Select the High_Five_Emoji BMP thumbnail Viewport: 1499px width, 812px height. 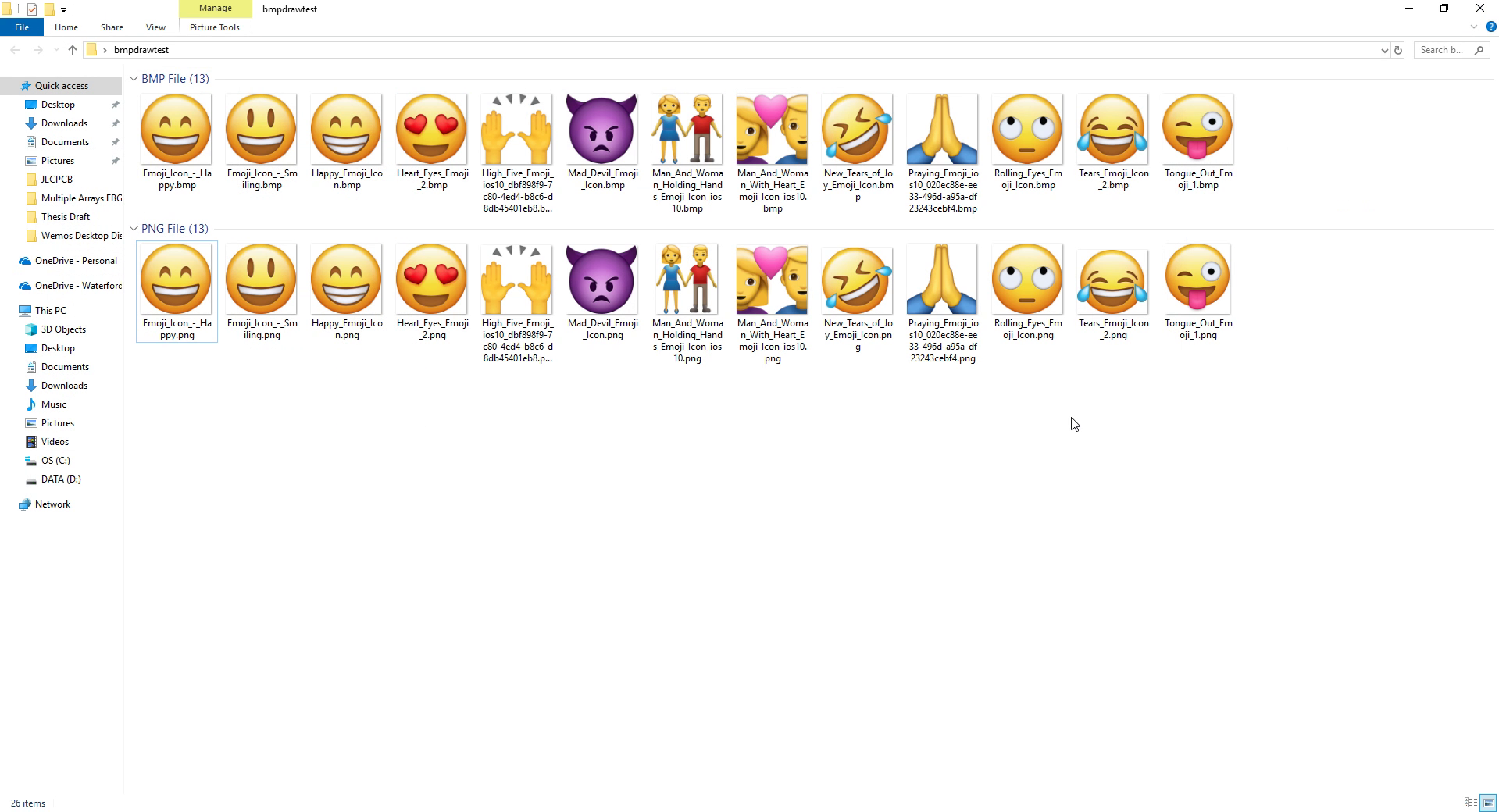pyautogui.click(x=516, y=129)
